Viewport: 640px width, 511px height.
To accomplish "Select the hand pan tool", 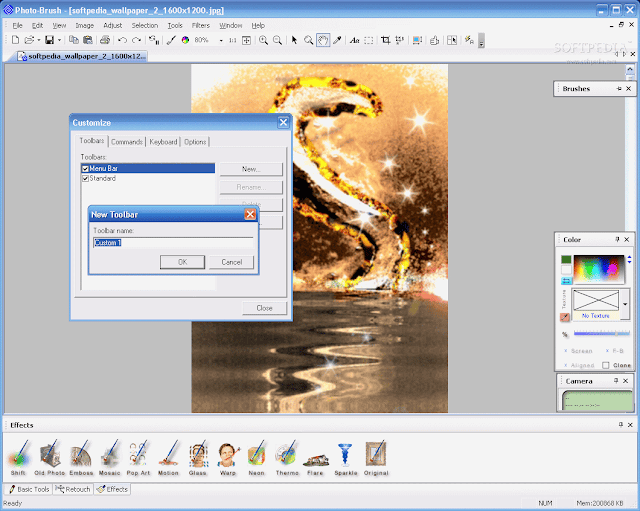I will [323, 40].
